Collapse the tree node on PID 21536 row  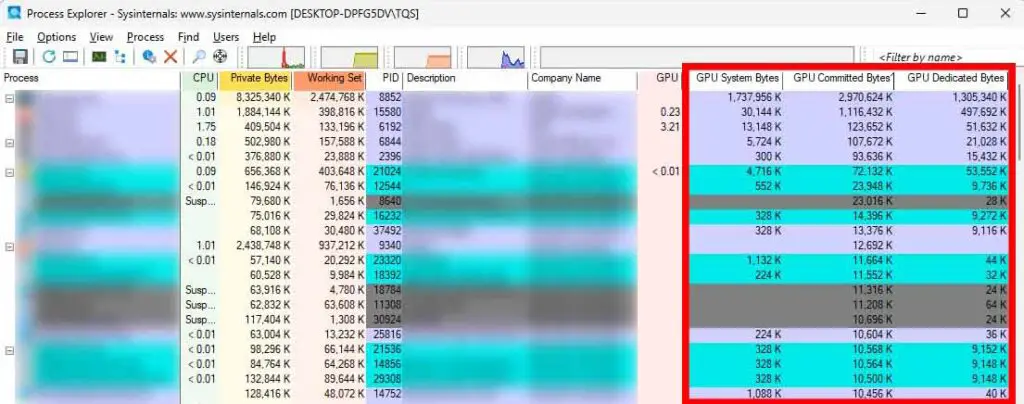(x=10, y=350)
